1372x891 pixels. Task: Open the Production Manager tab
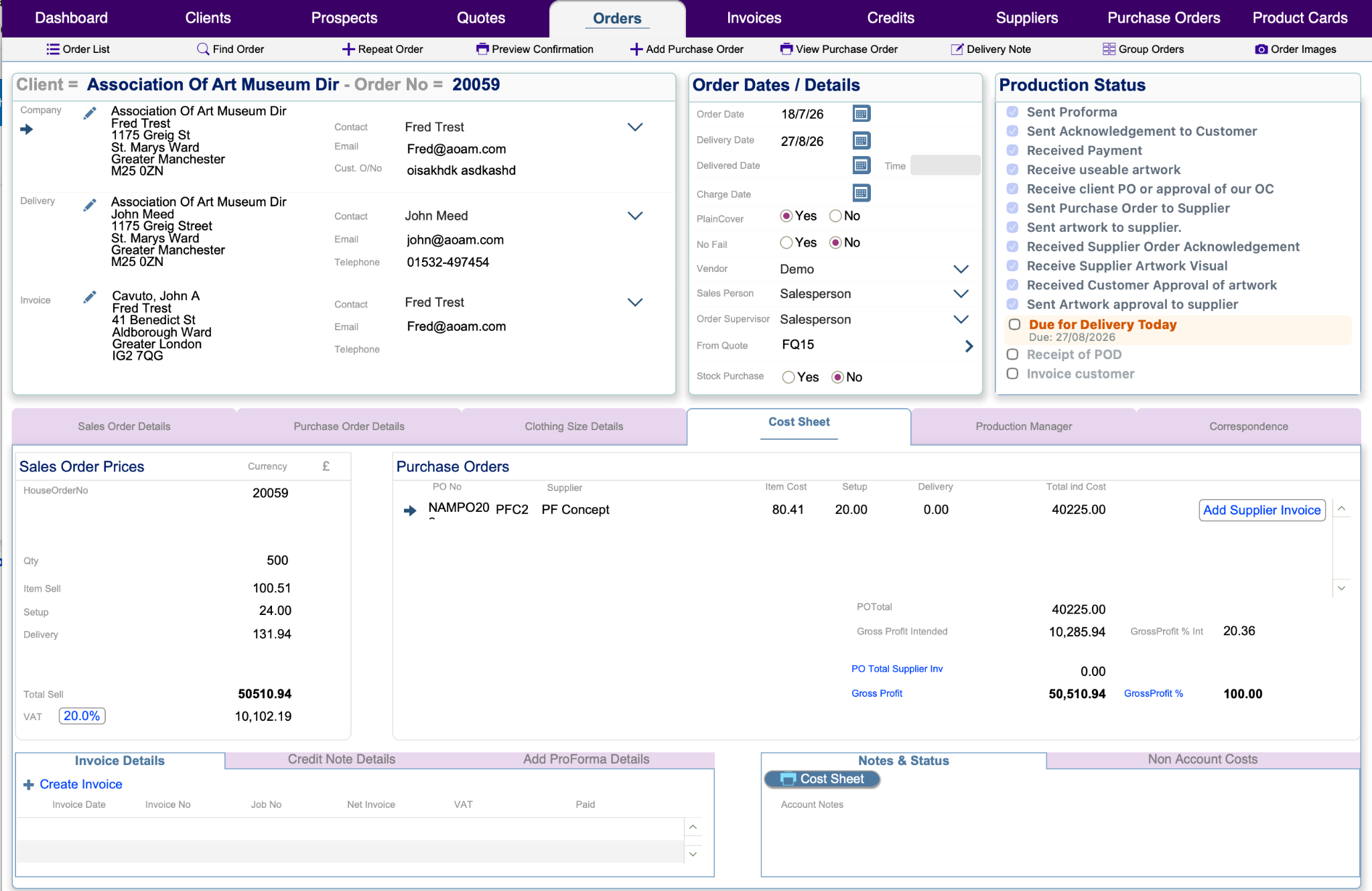1024,427
